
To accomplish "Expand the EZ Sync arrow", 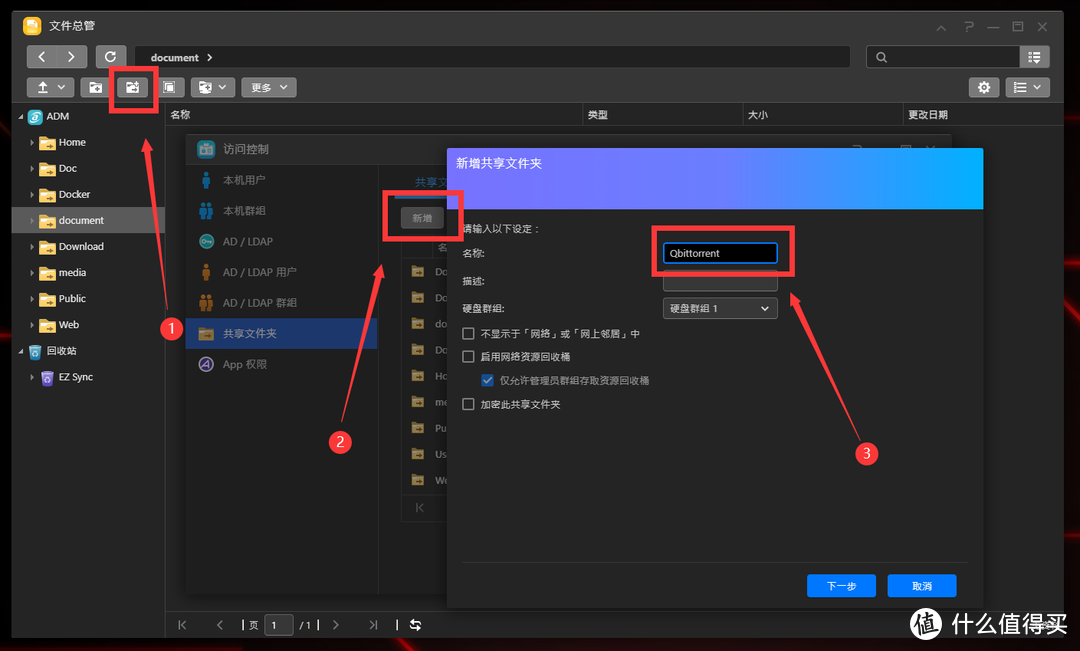I will coord(32,378).
